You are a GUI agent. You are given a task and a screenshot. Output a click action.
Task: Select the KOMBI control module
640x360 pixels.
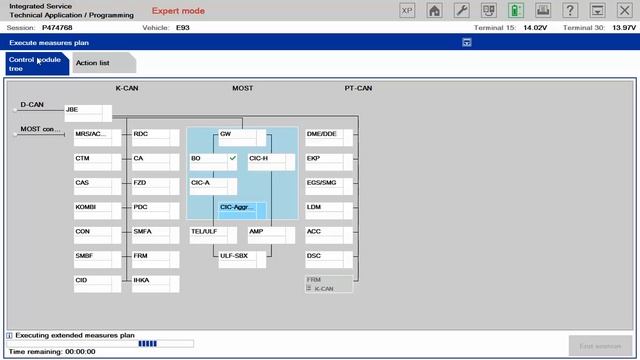(x=98, y=211)
